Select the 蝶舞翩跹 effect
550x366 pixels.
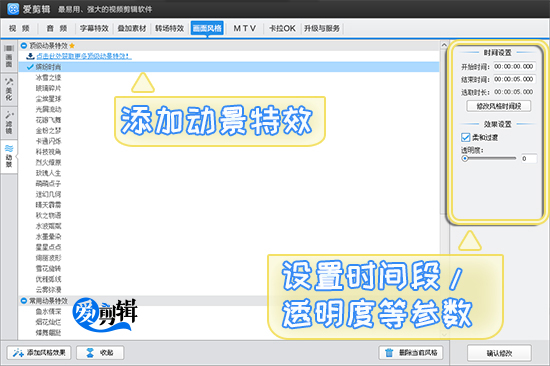(48, 332)
